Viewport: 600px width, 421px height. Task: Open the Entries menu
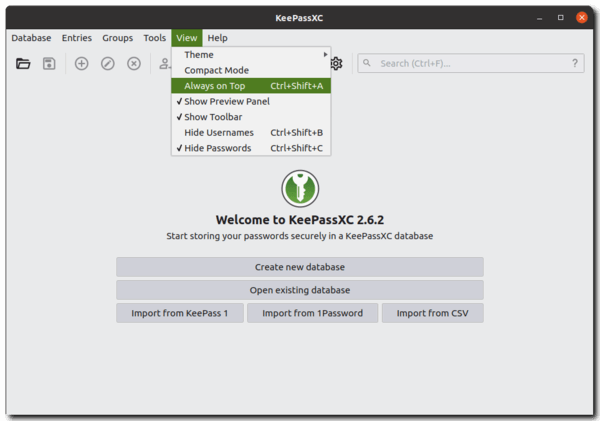[x=77, y=38]
